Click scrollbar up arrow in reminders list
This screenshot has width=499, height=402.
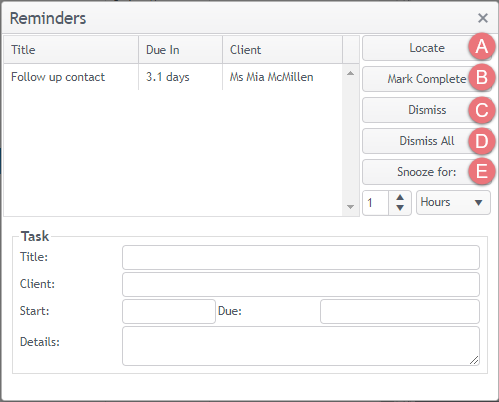(350, 73)
